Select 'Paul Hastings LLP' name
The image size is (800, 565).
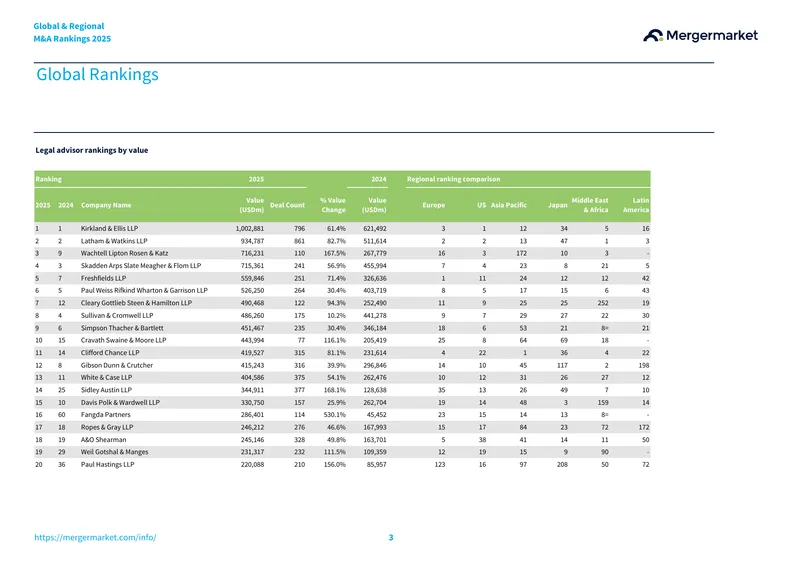107,464
